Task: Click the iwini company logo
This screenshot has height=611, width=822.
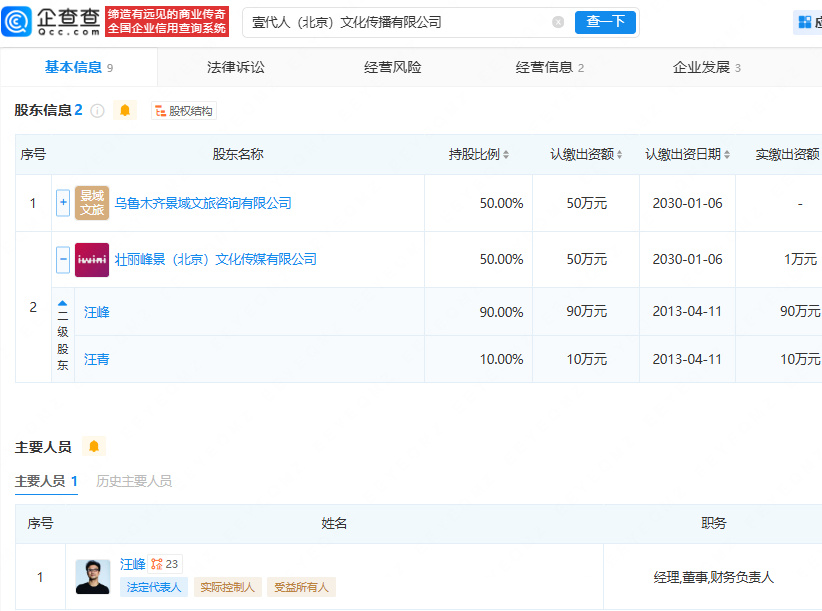Action: pyautogui.click(x=92, y=259)
